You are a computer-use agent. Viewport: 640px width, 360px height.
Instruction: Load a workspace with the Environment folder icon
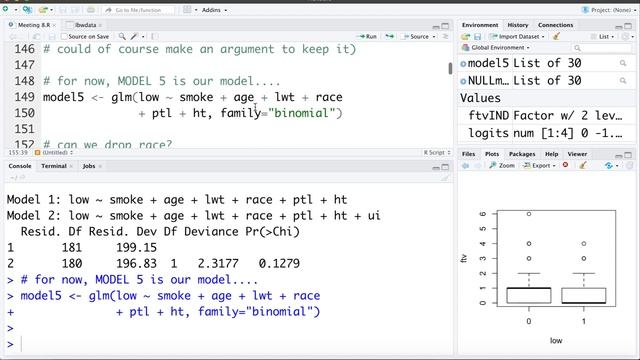tap(466, 37)
